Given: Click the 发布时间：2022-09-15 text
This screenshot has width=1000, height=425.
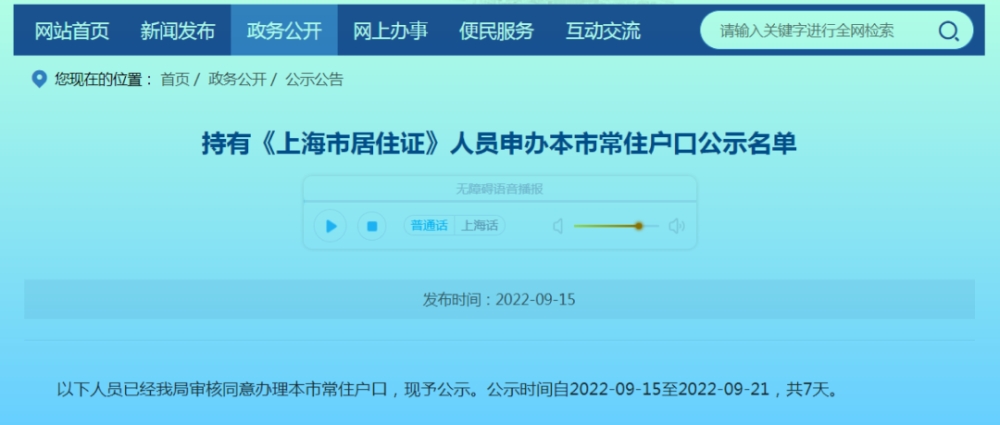Looking at the screenshot, I should pyautogui.click(x=499, y=299).
